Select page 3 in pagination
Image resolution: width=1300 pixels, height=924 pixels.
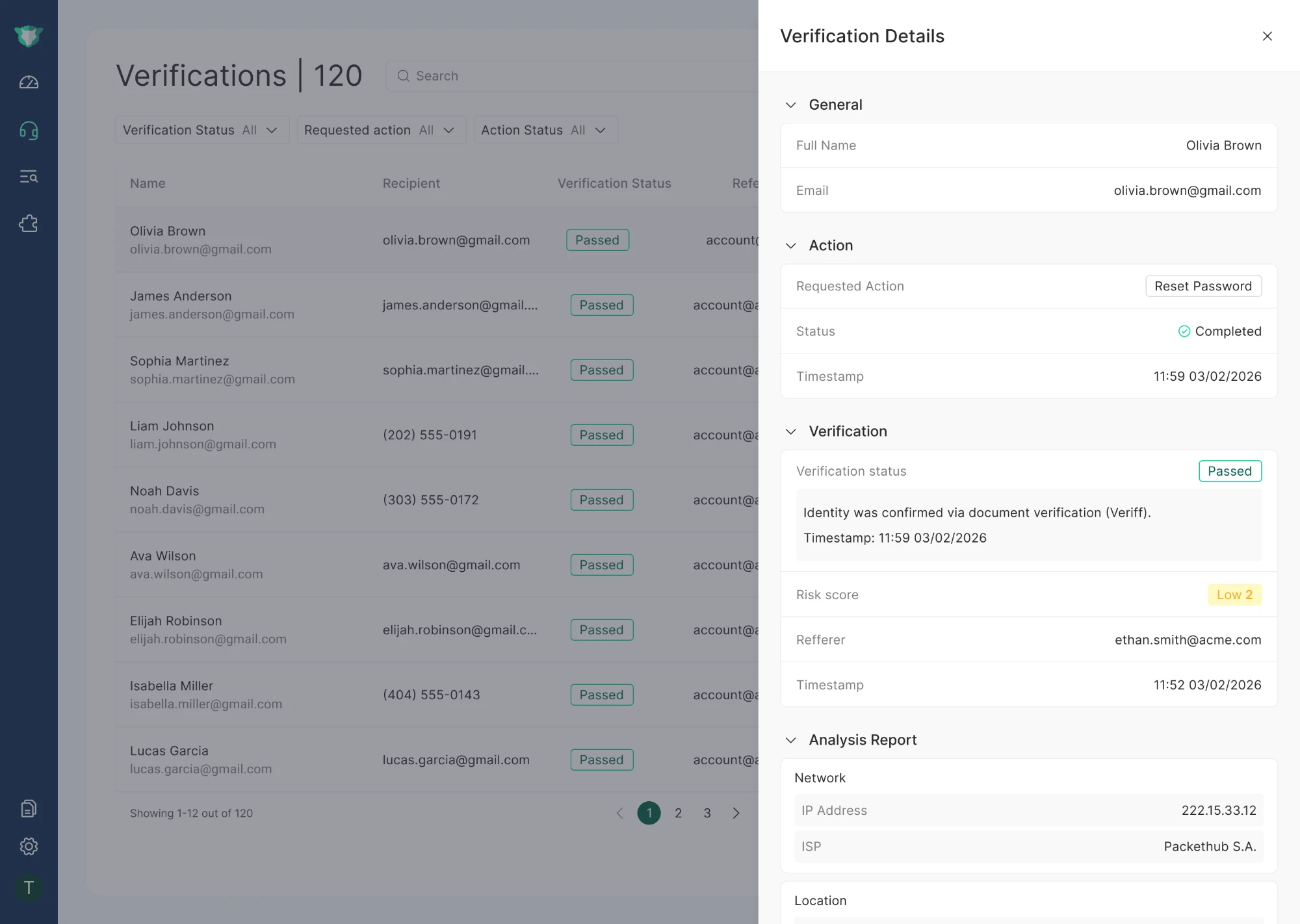707,813
